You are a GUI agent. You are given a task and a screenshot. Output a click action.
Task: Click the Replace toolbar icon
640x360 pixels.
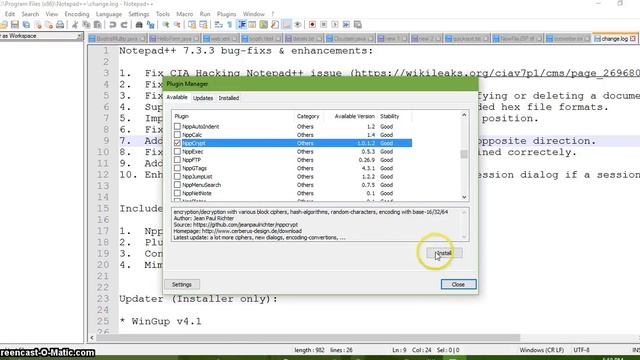click(151, 25)
